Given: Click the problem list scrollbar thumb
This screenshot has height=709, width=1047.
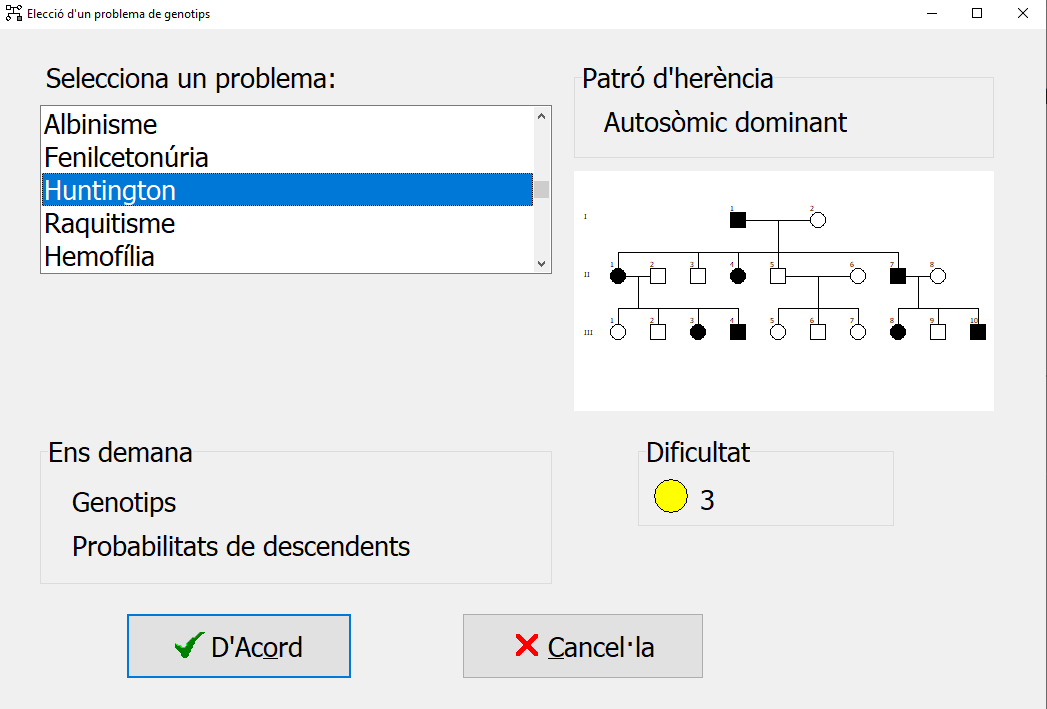Looking at the screenshot, I should tap(542, 189).
